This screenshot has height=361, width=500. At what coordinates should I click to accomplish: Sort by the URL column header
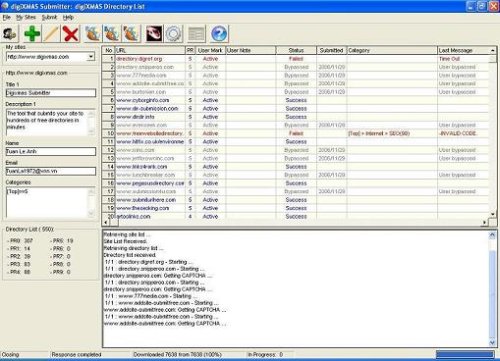[x=150, y=50]
